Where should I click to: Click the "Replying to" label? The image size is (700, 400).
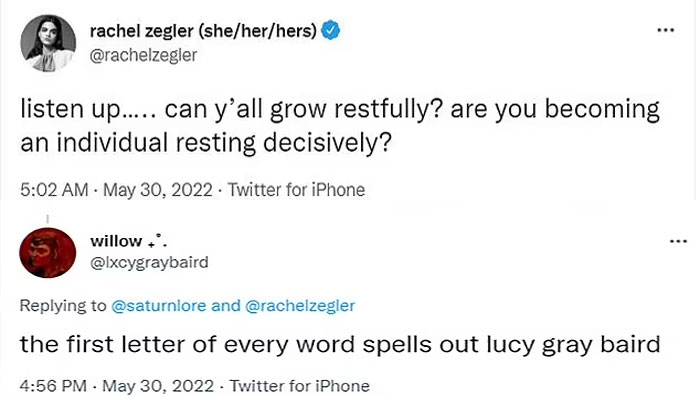tap(62, 304)
